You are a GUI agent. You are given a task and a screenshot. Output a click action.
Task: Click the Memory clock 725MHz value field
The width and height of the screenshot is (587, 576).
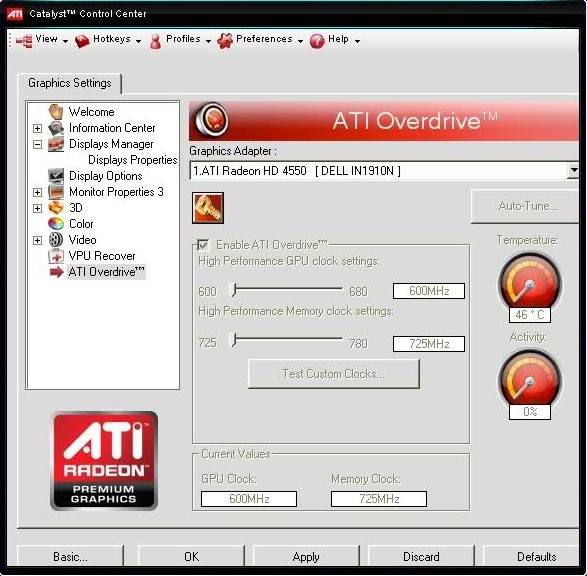click(x=429, y=344)
